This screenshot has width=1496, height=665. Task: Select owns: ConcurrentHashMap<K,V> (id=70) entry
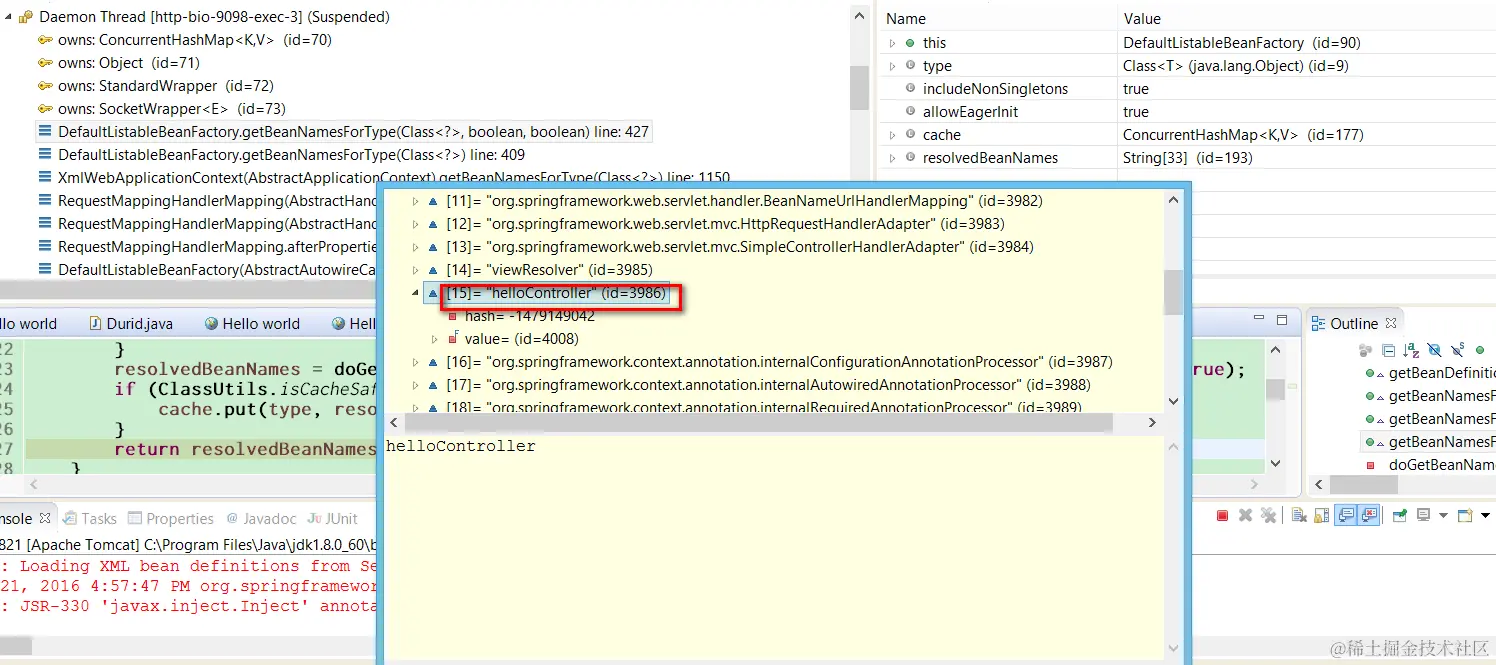(x=185, y=39)
